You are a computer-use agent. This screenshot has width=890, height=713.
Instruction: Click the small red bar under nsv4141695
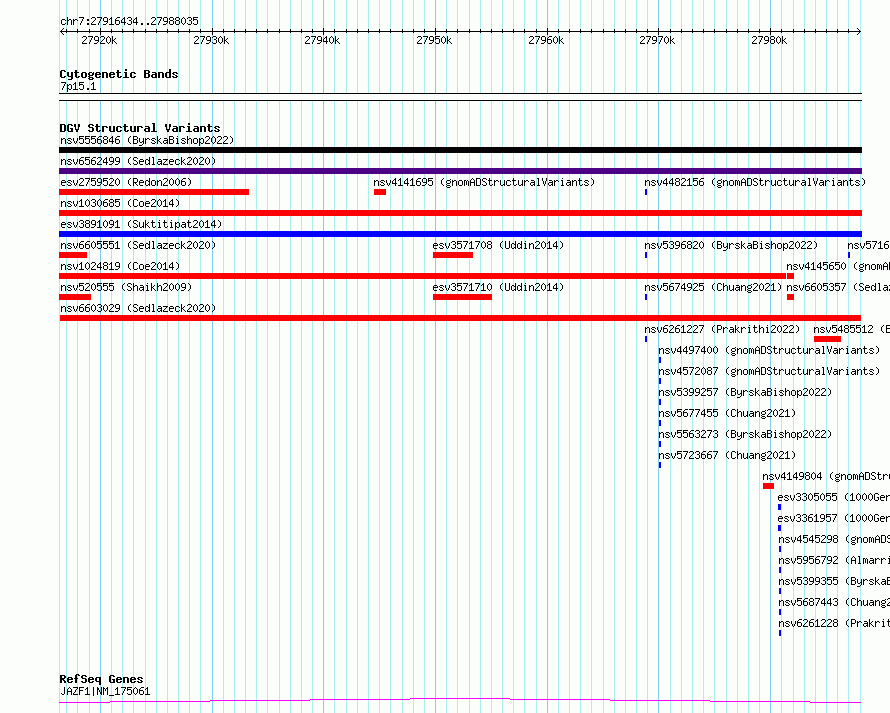[380, 192]
